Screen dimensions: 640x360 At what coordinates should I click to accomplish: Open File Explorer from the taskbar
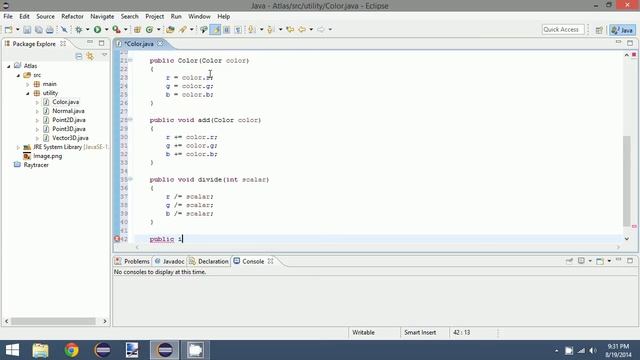coord(40,350)
